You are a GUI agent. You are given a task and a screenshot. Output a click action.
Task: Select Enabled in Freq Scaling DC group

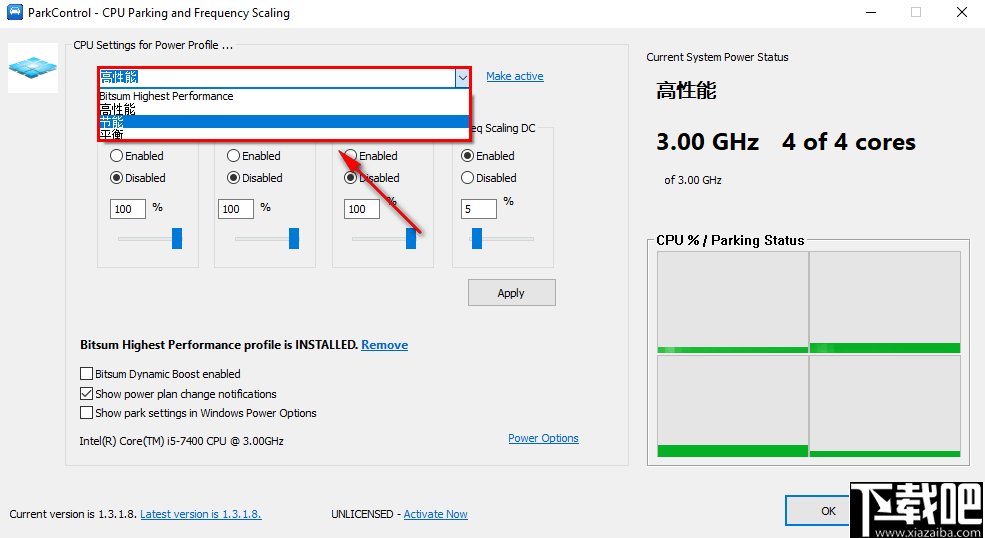click(488, 156)
